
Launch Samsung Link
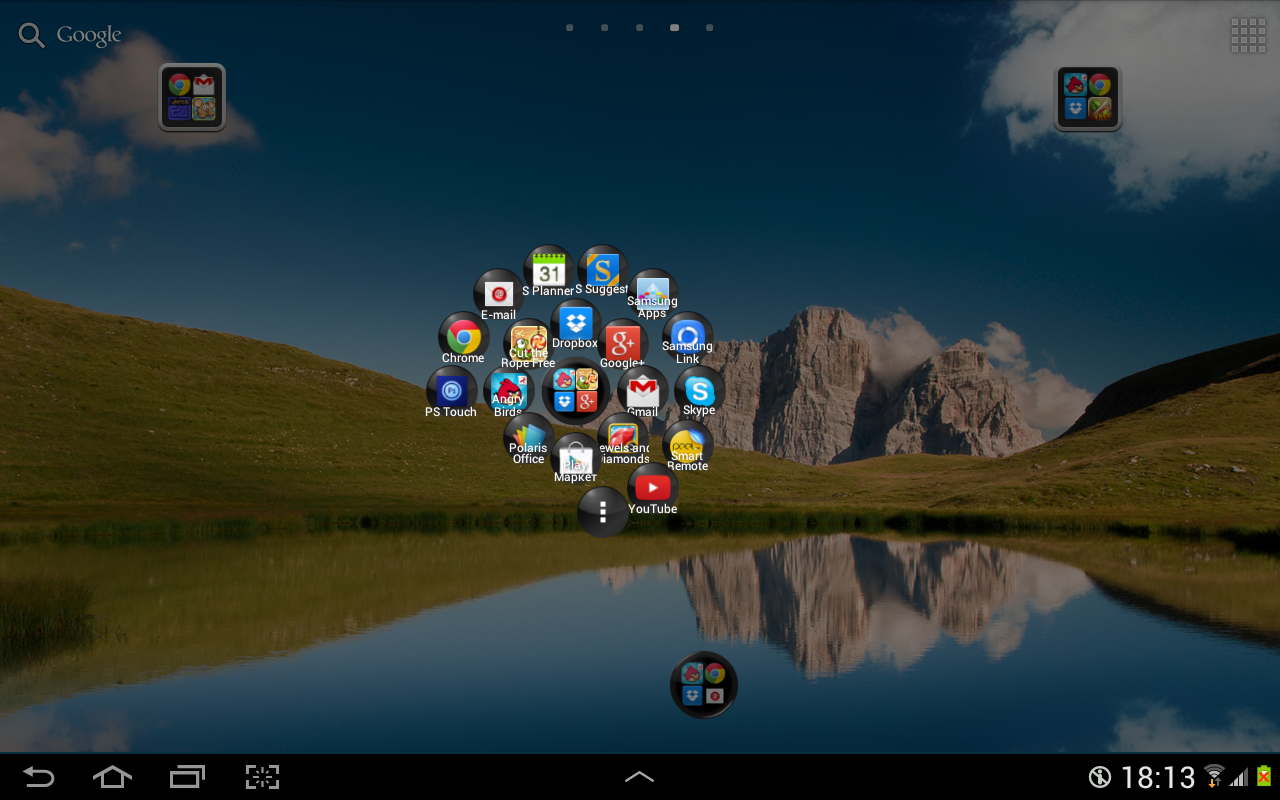click(x=688, y=338)
